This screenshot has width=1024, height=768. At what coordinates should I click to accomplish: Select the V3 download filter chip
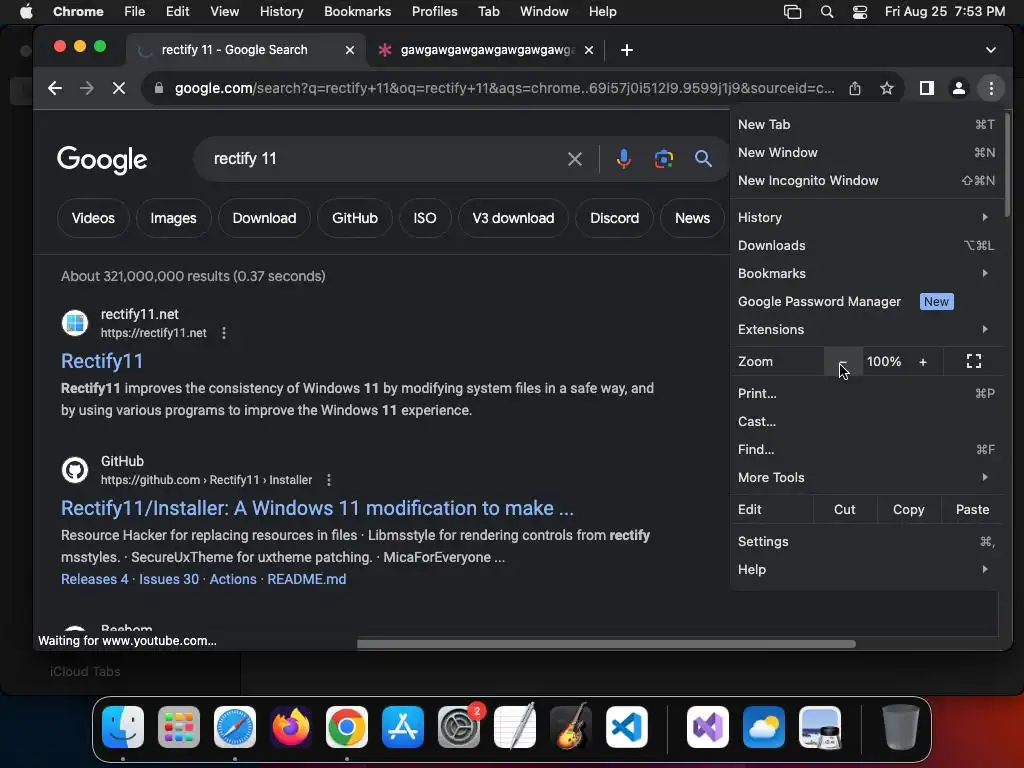tap(513, 218)
